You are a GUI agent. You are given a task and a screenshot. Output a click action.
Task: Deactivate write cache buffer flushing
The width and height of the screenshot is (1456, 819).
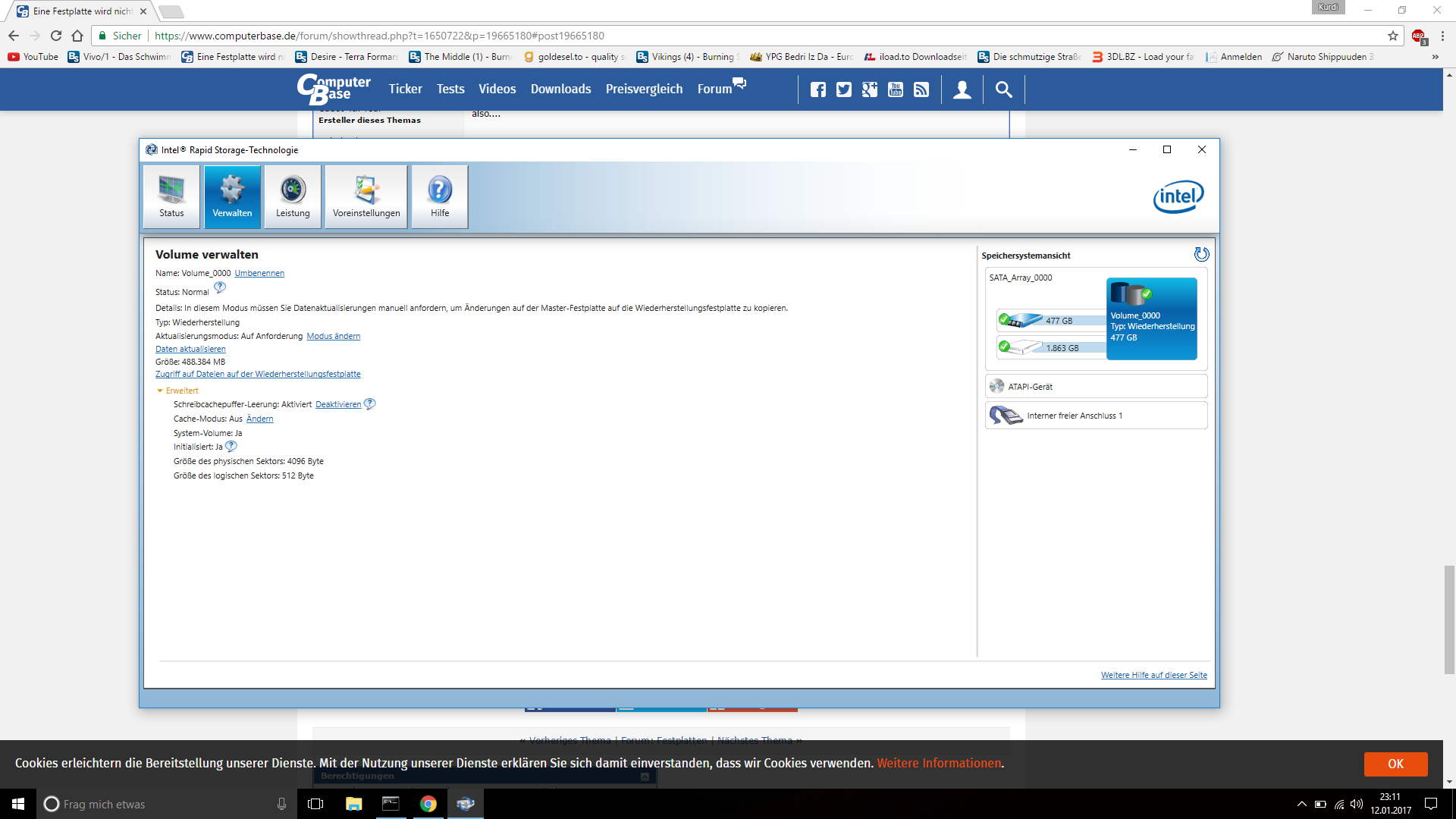[x=338, y=405]
